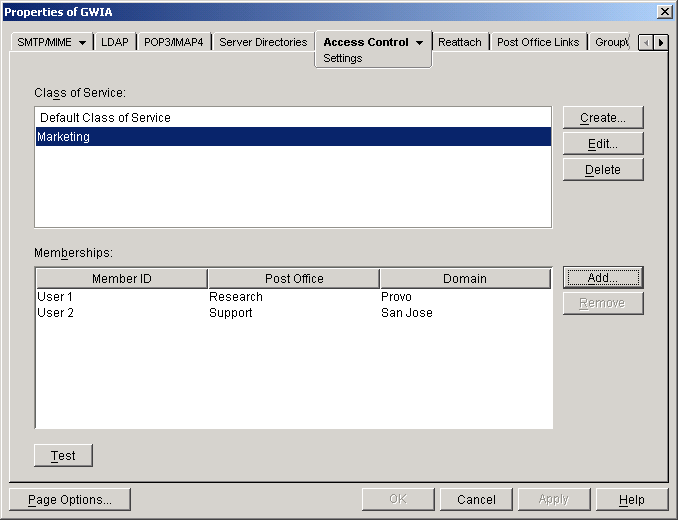
Task: Close the Properties of GWIA window
Action: click(664, 12)
